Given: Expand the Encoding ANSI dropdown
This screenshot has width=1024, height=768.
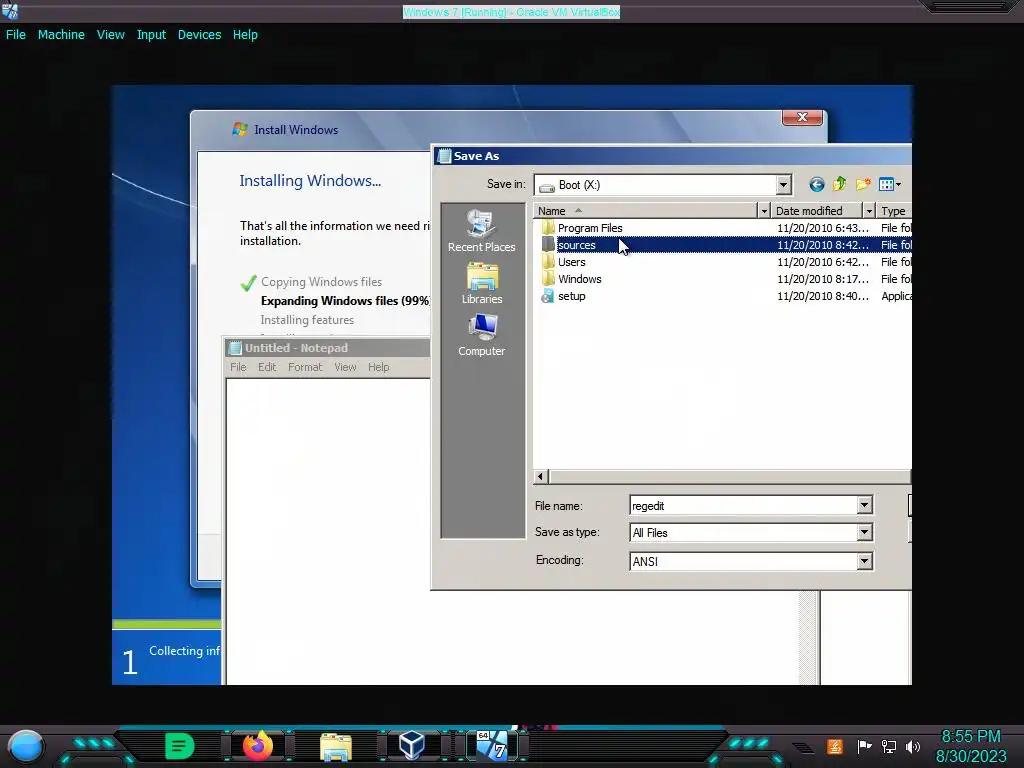Looking at the screenshot, I should coord(864,561).
